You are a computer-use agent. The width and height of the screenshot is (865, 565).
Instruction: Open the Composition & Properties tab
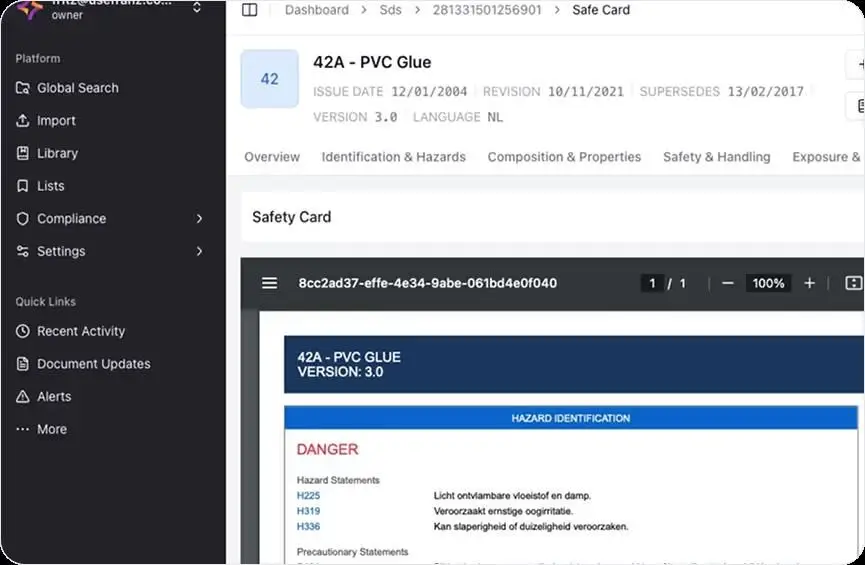coord(564,157)
